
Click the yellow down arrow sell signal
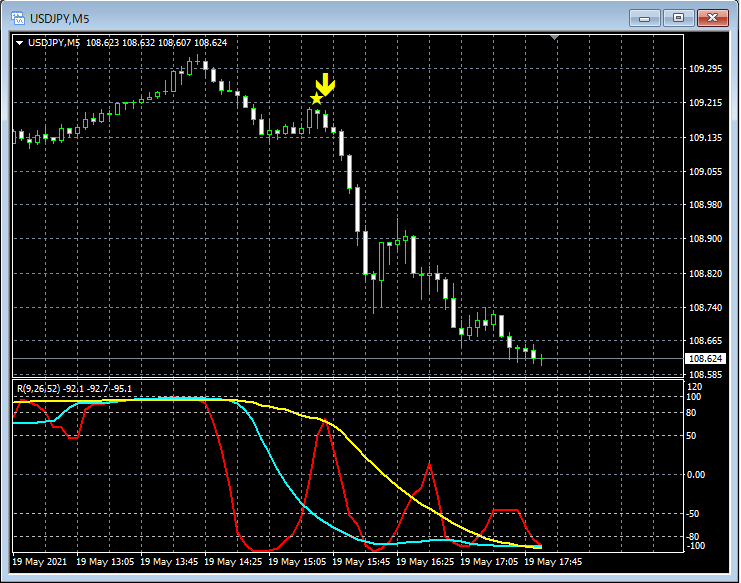[x=325, y=85]
